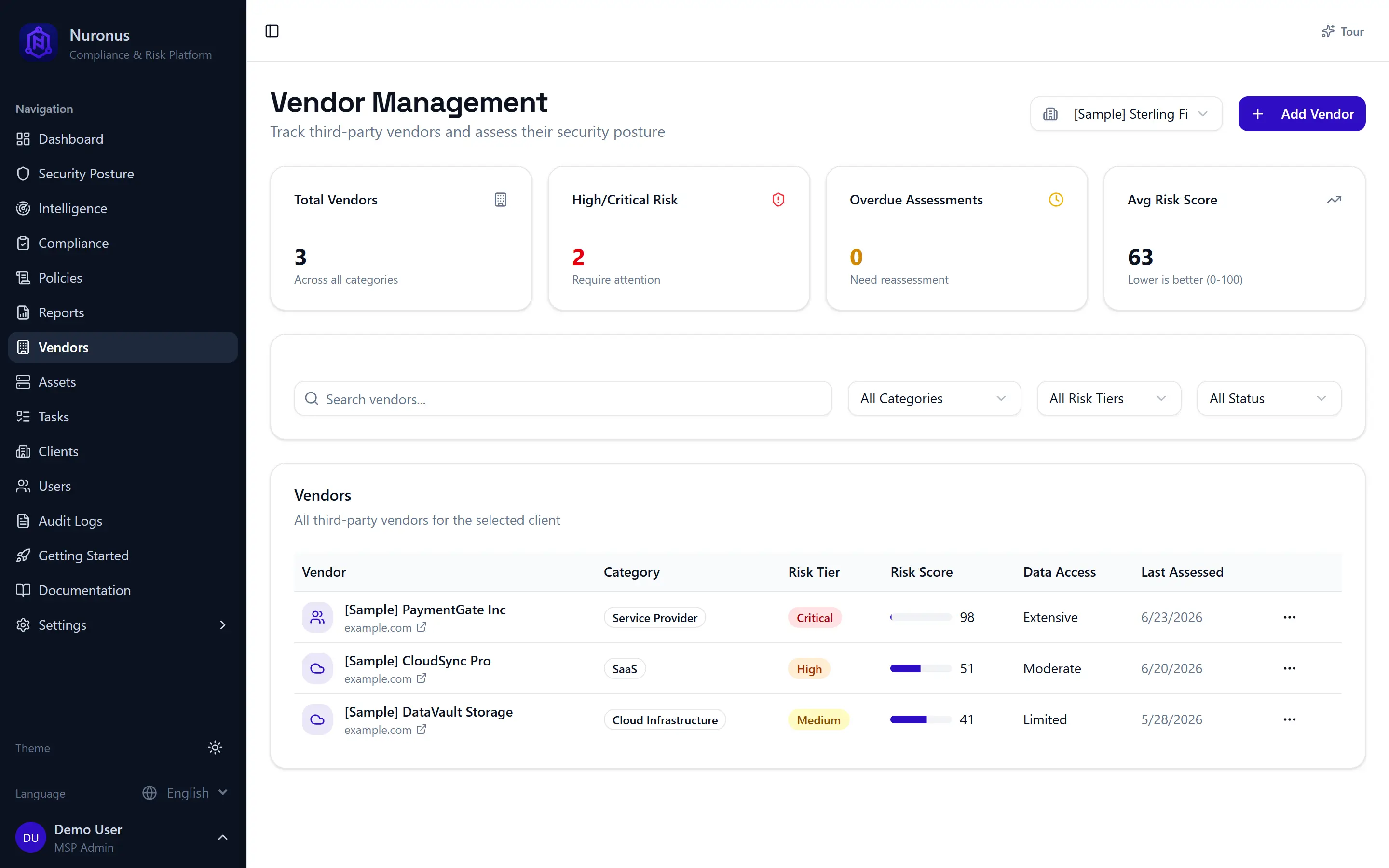Expand the Settings submenu chevron
This screenshot has height=868, width=1389.
click(223, 624)
